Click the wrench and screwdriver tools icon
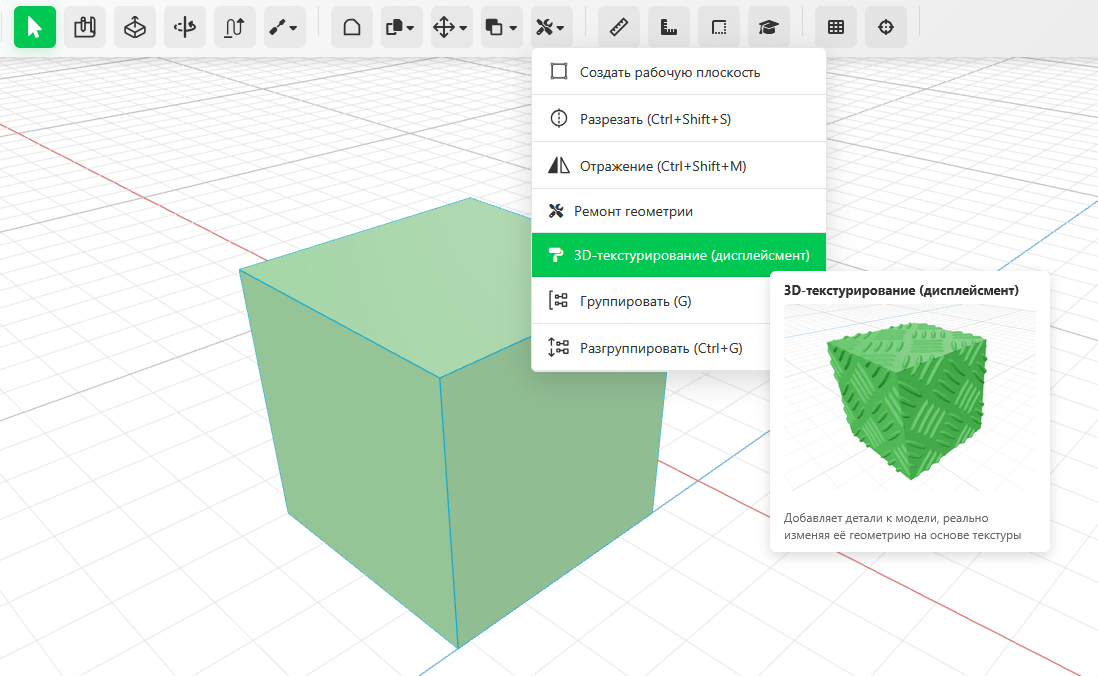This screenshot has width=1098, height=676. click(x=545, y=27)
